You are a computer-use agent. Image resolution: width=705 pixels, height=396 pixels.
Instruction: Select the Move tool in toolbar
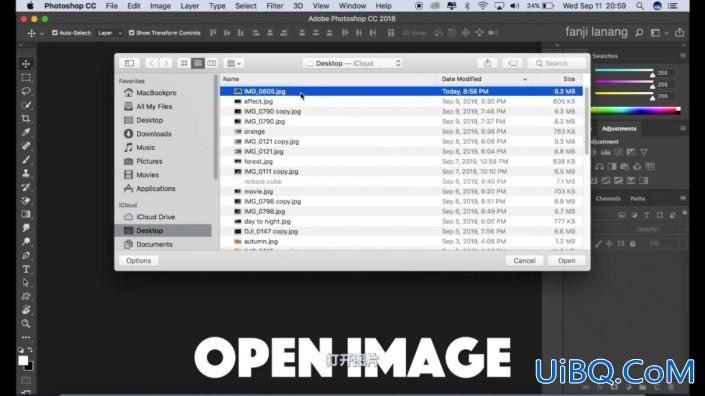click(26, 64)
